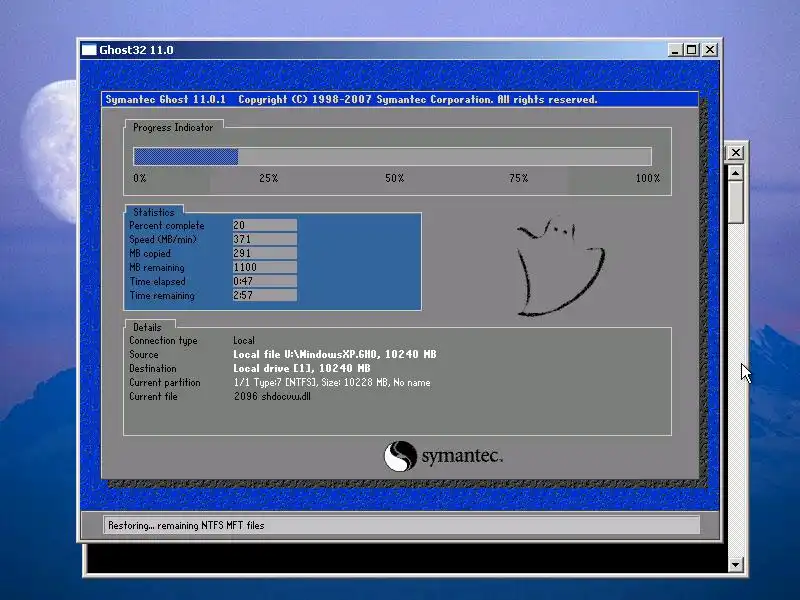800x600 pixels.
Task: Click the Time elapsed value 0:47
Action: 265,281
